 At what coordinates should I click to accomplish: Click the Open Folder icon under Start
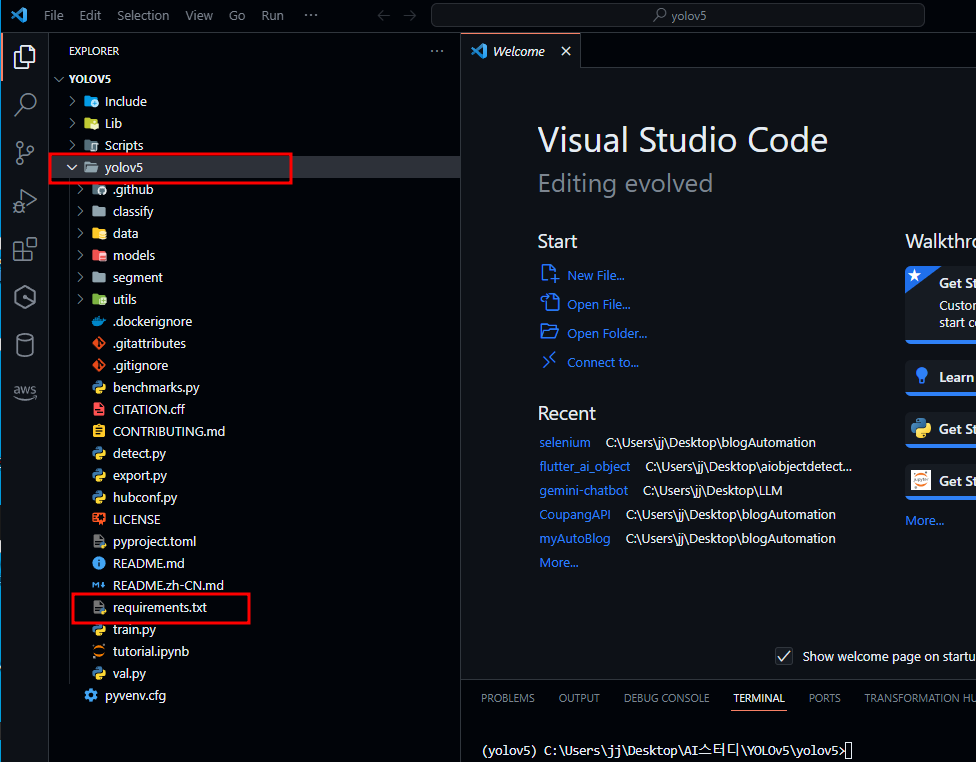(549, 332)
